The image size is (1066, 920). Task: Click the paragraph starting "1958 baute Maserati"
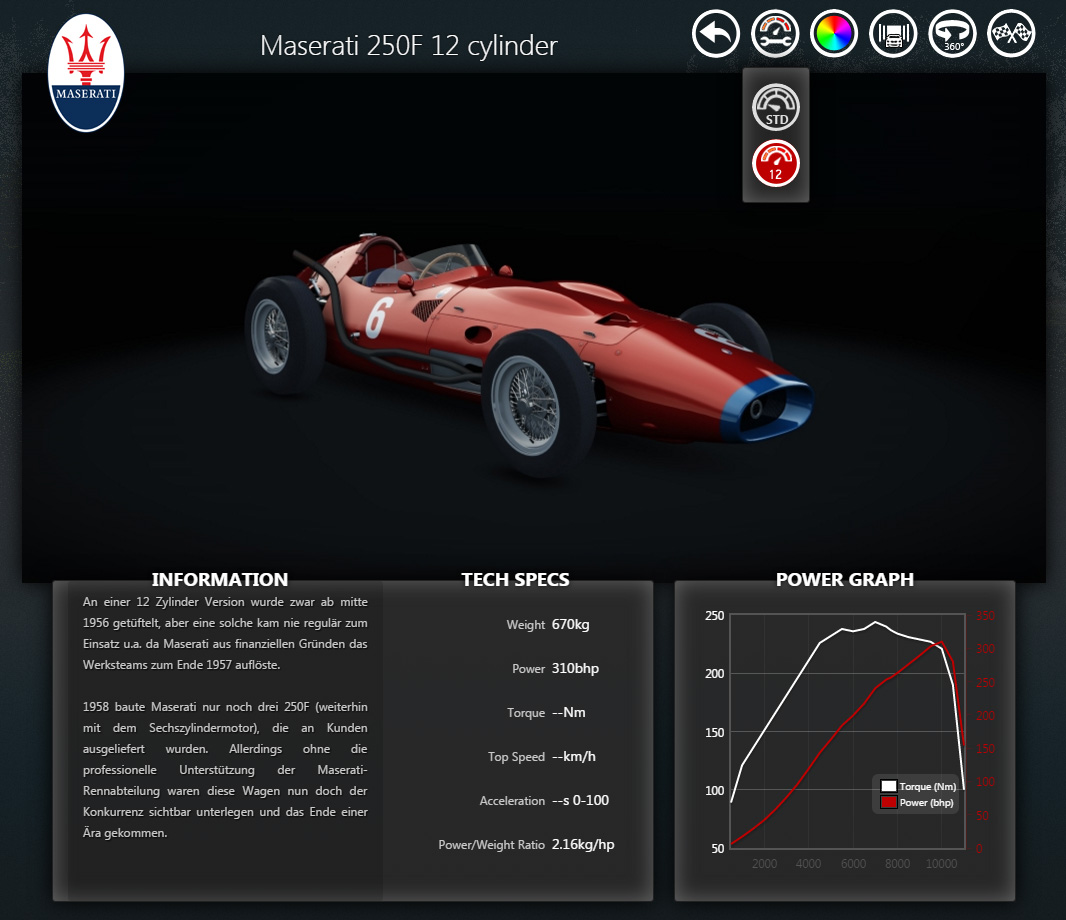pyautogui.click(x=225, y=770)
